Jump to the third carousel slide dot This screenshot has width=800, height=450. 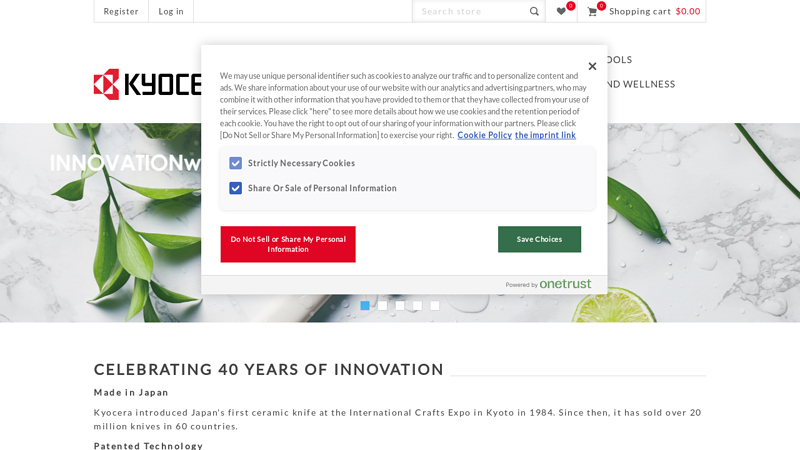[x=400, y=306]
